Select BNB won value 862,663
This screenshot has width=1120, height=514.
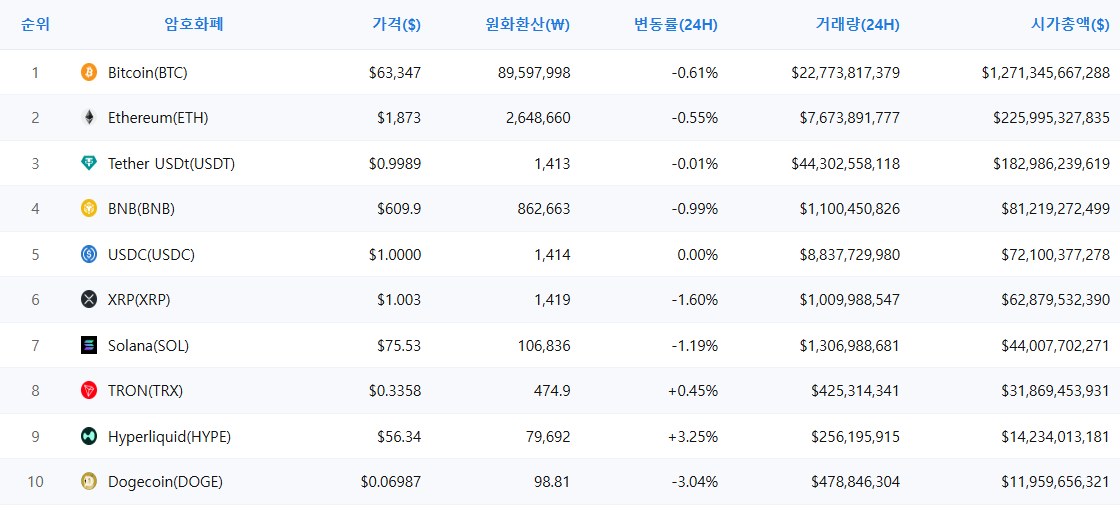point(544,208)
